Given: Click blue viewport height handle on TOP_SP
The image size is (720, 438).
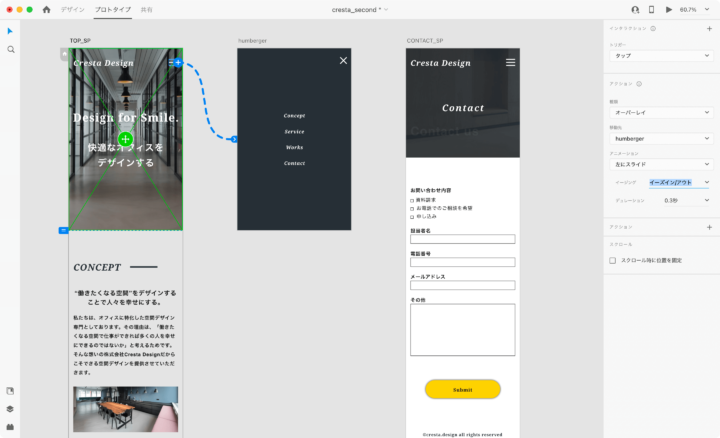Looking at the screenshot, I should point(63,230).
